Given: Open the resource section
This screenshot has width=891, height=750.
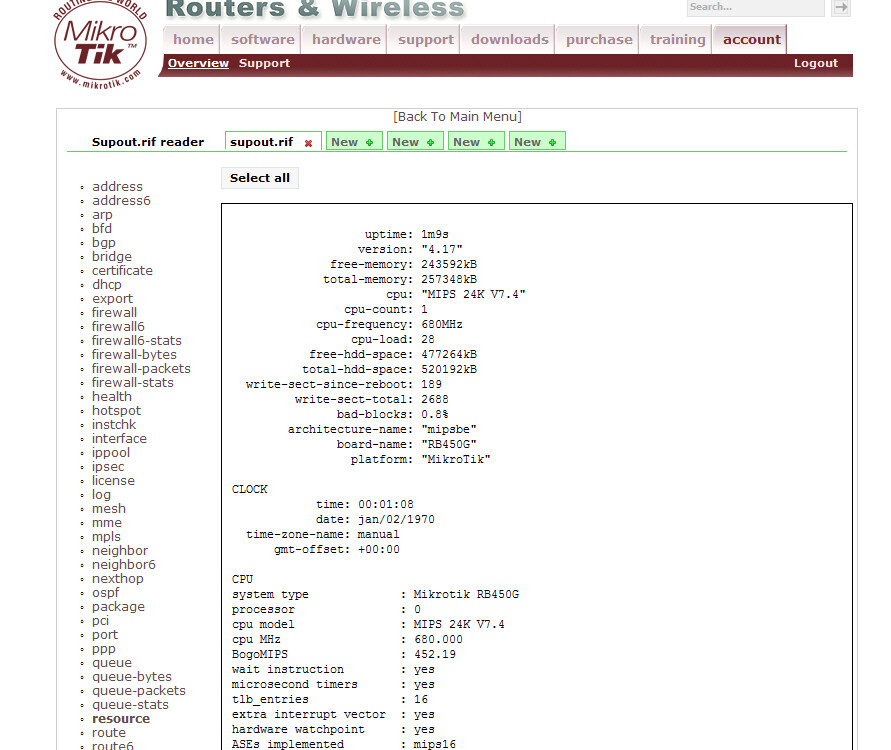Looking at the screenshot, I should pos(121,719).
